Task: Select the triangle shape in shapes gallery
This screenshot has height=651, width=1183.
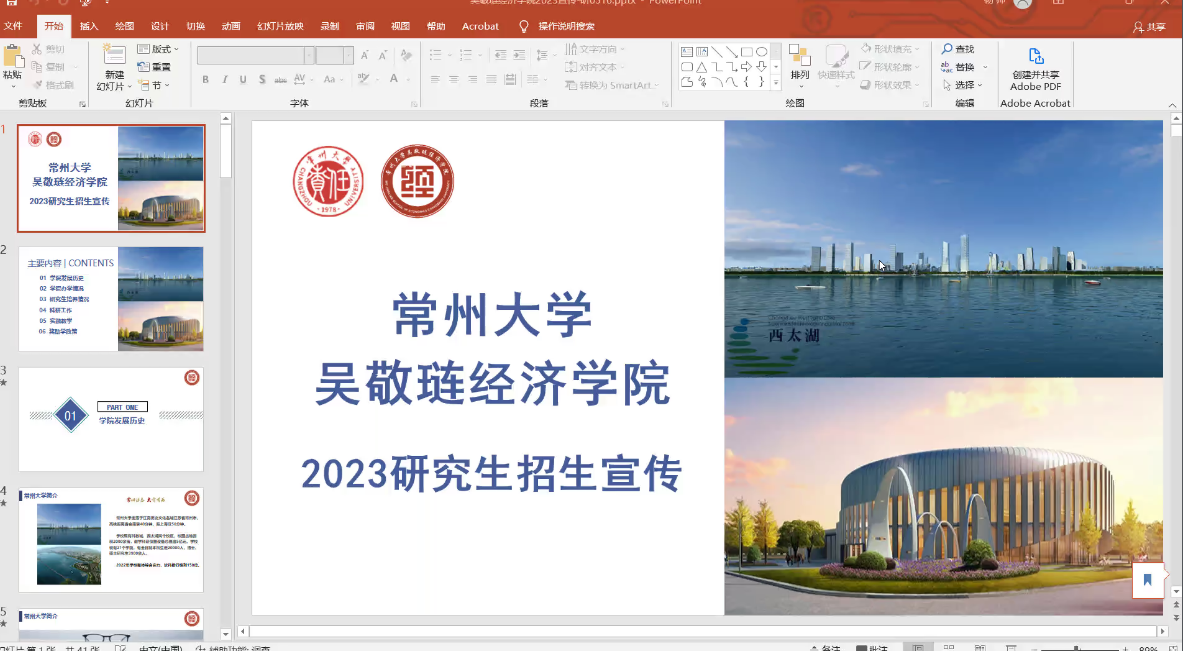Action: (x=702, y=67)
